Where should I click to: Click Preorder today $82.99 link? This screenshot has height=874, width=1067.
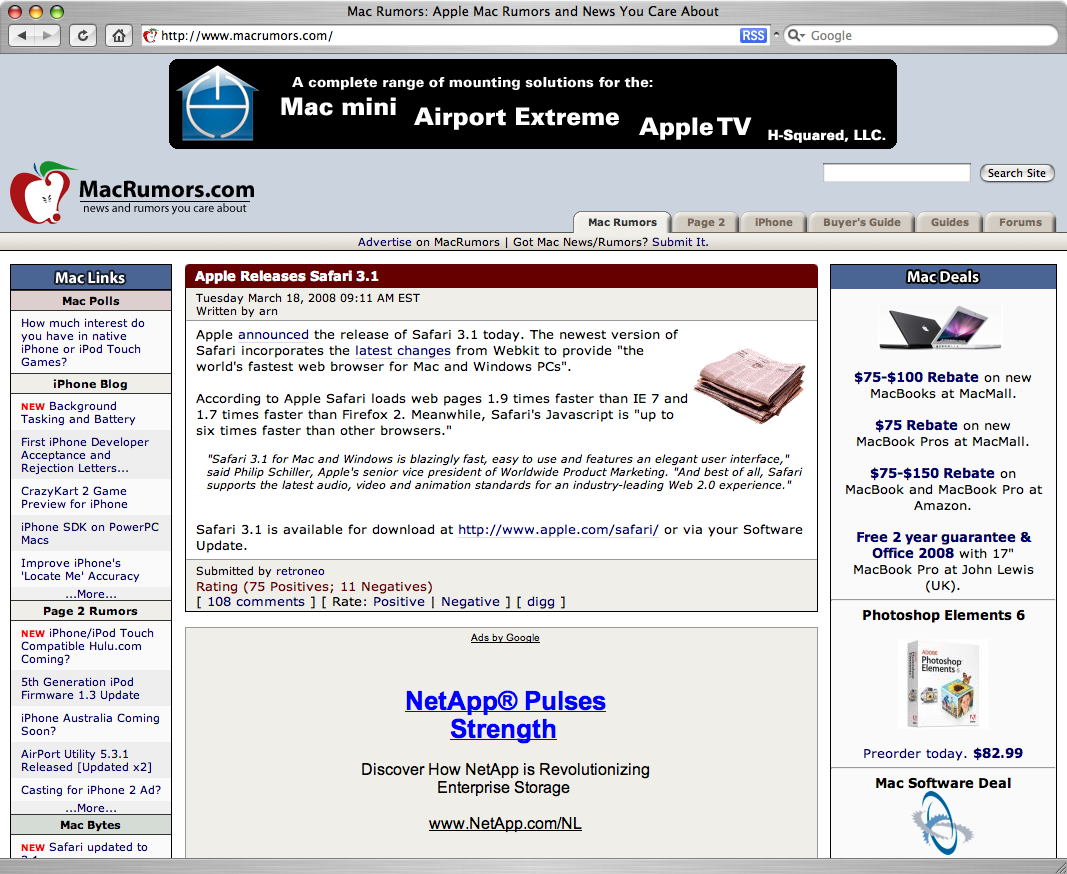pos(942,753)
